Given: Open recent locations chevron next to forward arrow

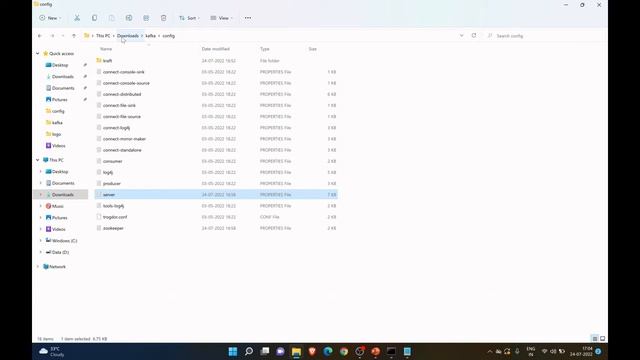Looking at the screenshot, I should (63, 36).
